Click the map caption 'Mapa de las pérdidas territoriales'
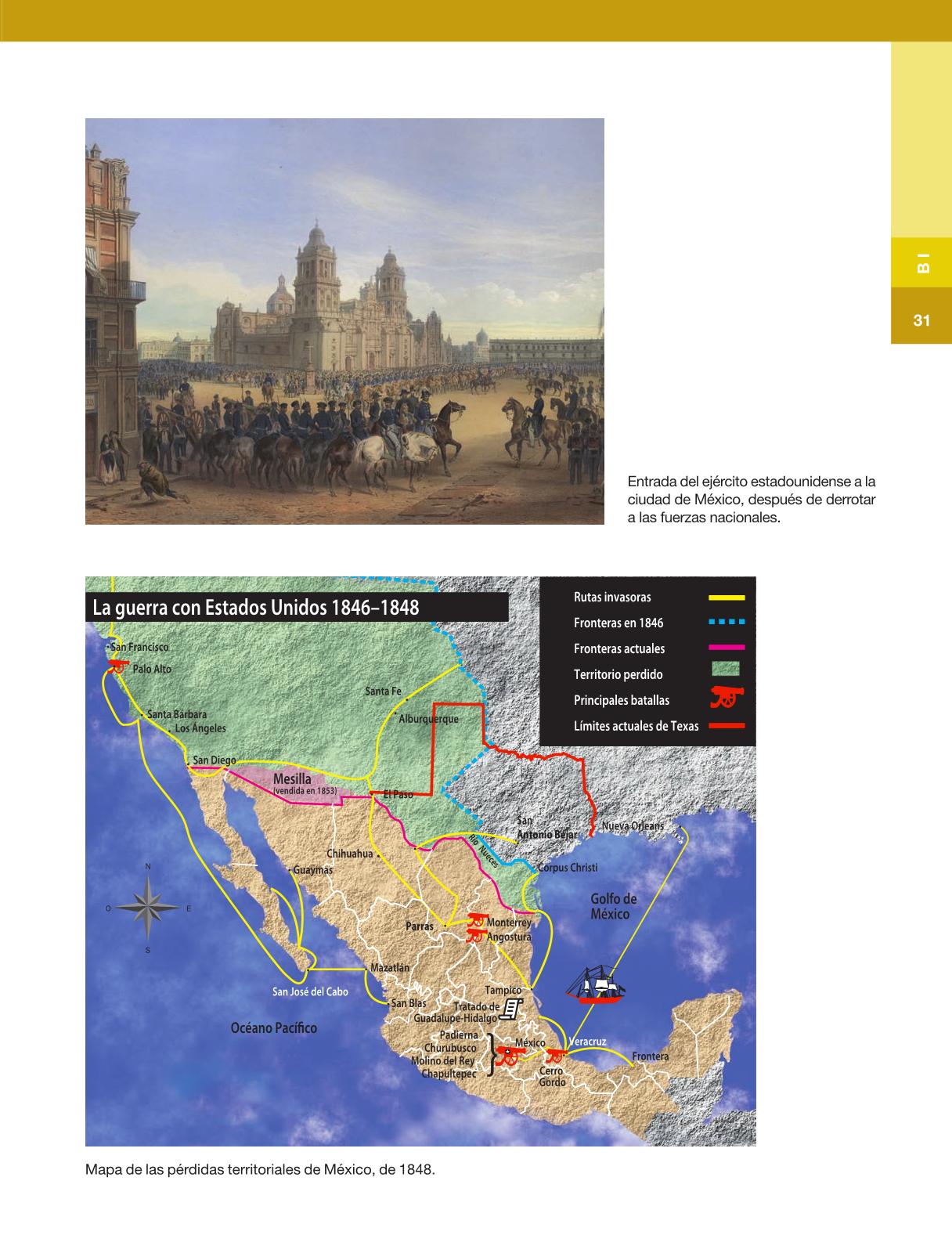 260,1171
